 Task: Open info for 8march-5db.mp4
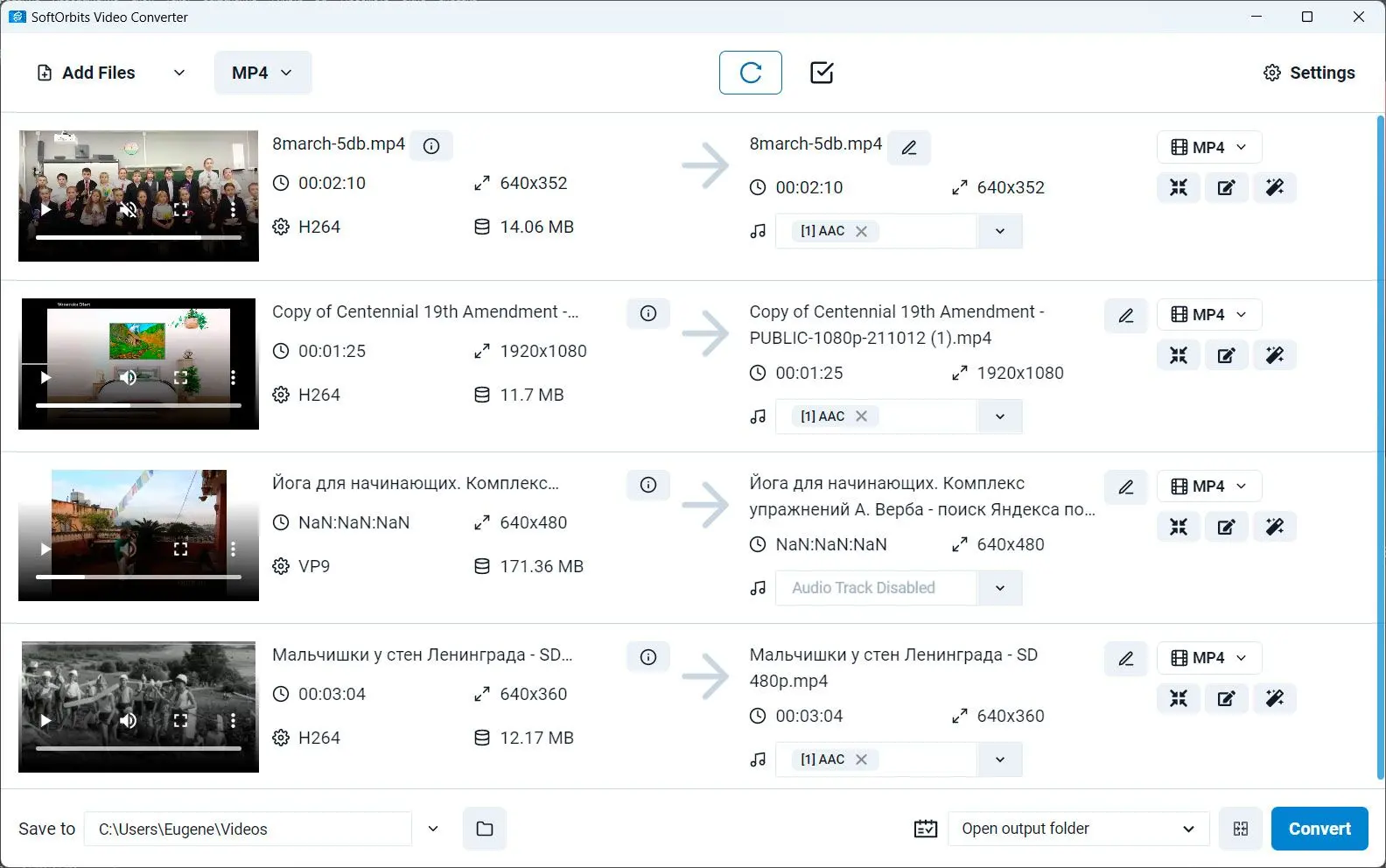click(x=431, y=146)
